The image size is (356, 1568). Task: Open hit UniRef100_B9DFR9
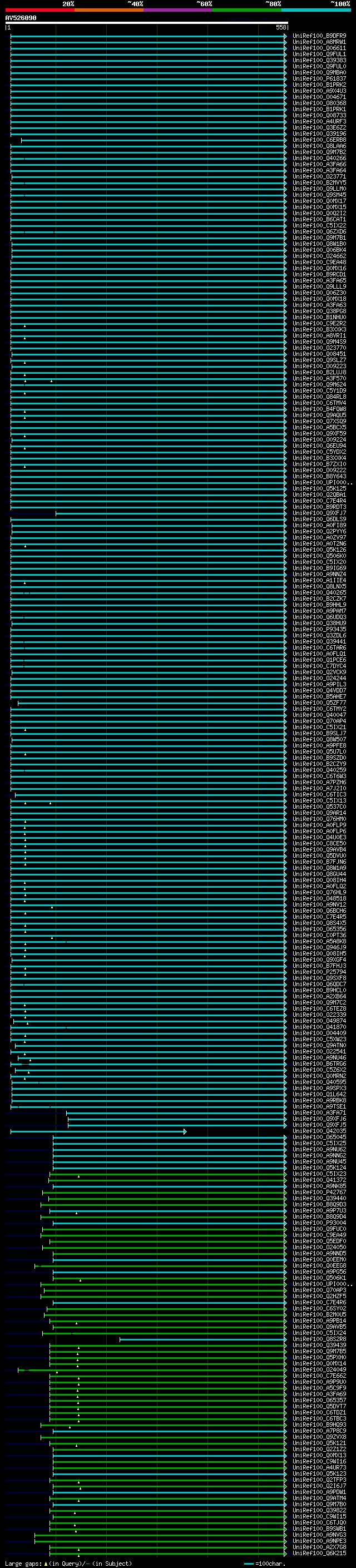pyautogui.click(x=319, y=36)
